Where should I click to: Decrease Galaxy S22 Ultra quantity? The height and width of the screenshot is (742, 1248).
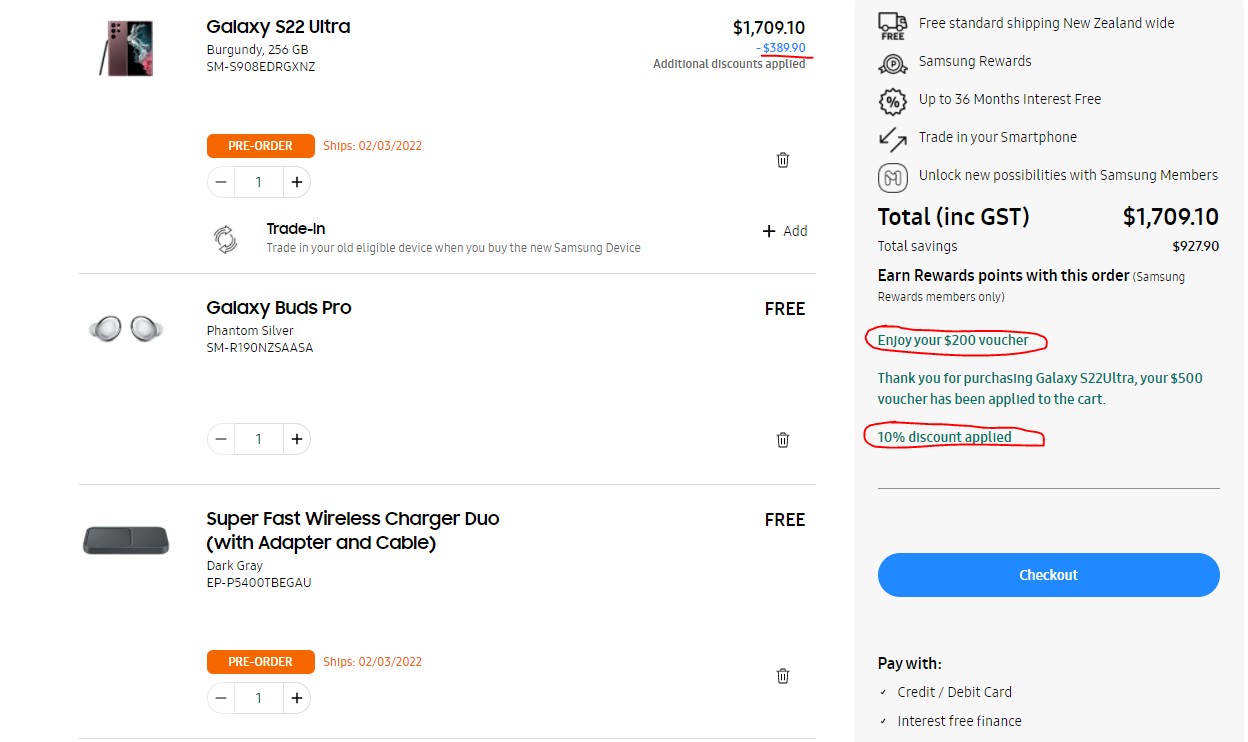point(221,182)
